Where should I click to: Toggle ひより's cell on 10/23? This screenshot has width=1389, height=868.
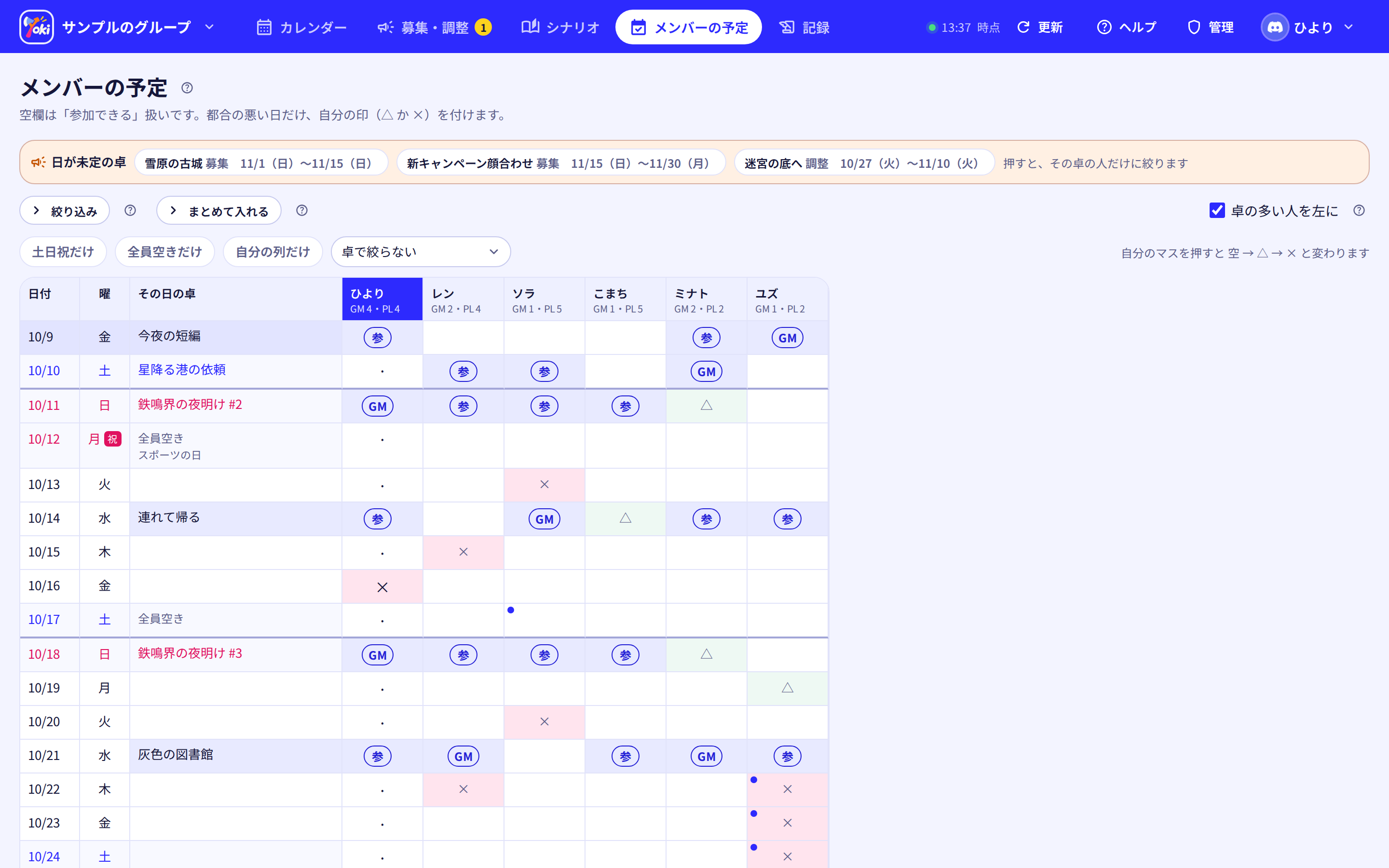382,824
